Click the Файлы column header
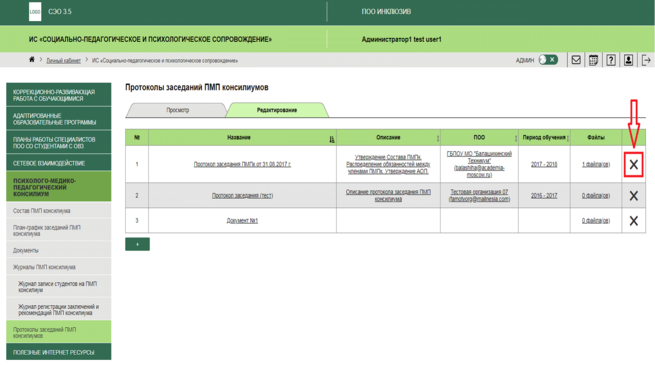The image size is (655, 366). (x=596, y=137)
